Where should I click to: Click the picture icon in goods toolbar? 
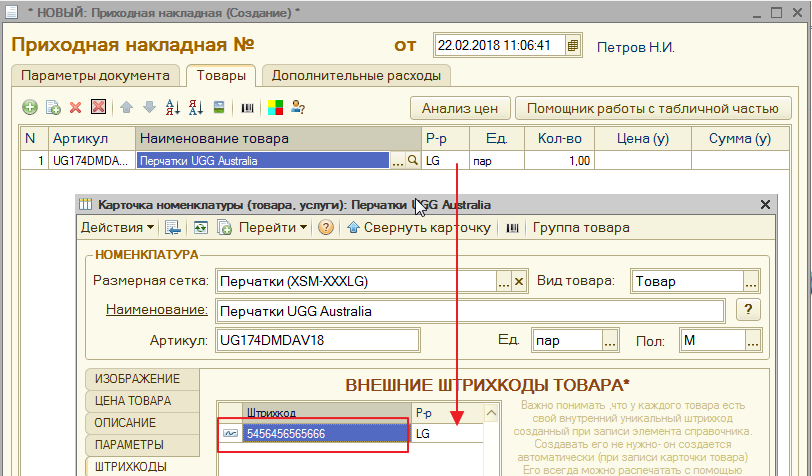[219, 108]
